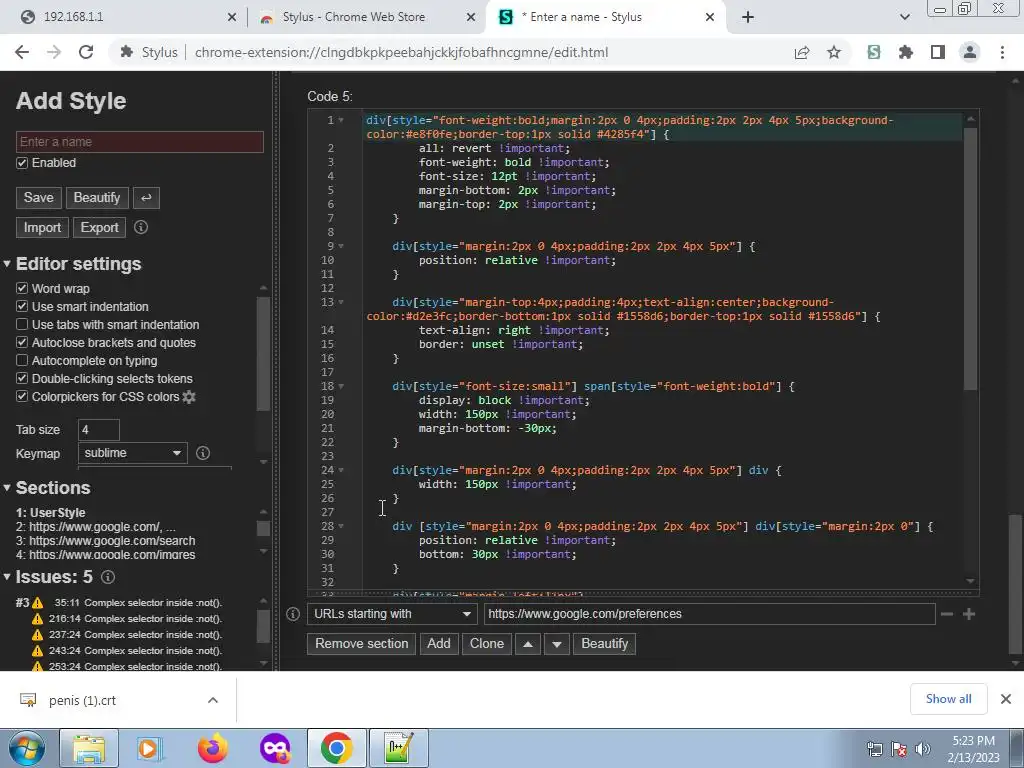This screenshot has height=768, width=1024.
Task: Go back to the previous page
Action: [22, 52]
